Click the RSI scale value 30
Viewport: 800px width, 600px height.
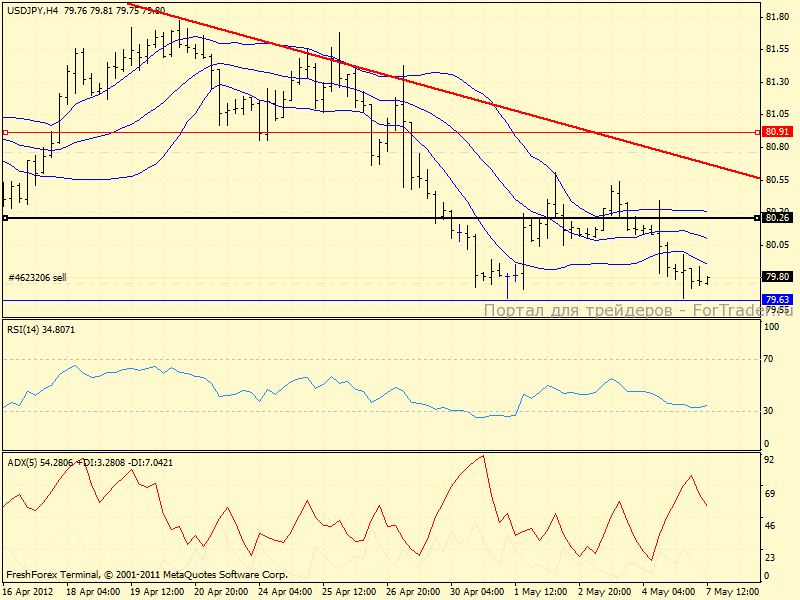click(x=768, y=411)
